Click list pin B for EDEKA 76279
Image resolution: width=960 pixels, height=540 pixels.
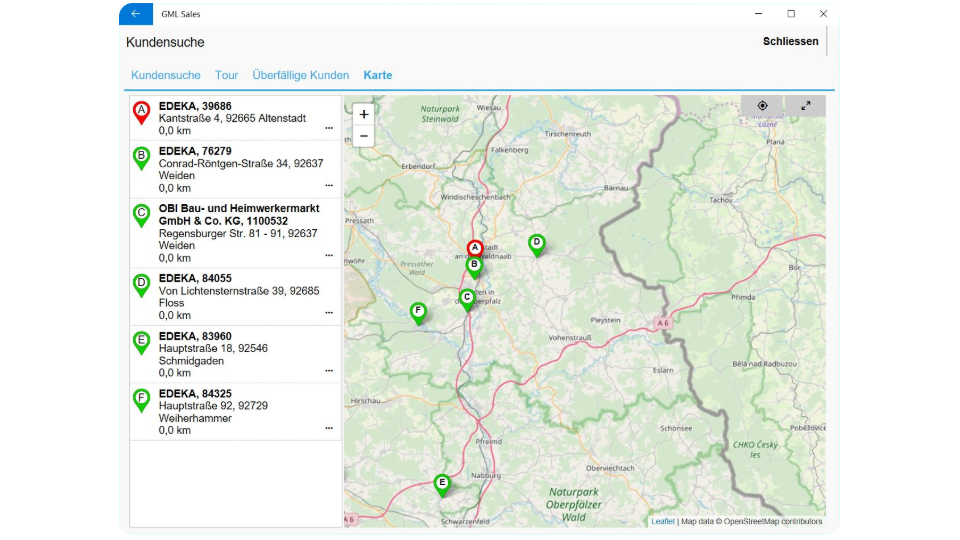(x=141, y=159)
